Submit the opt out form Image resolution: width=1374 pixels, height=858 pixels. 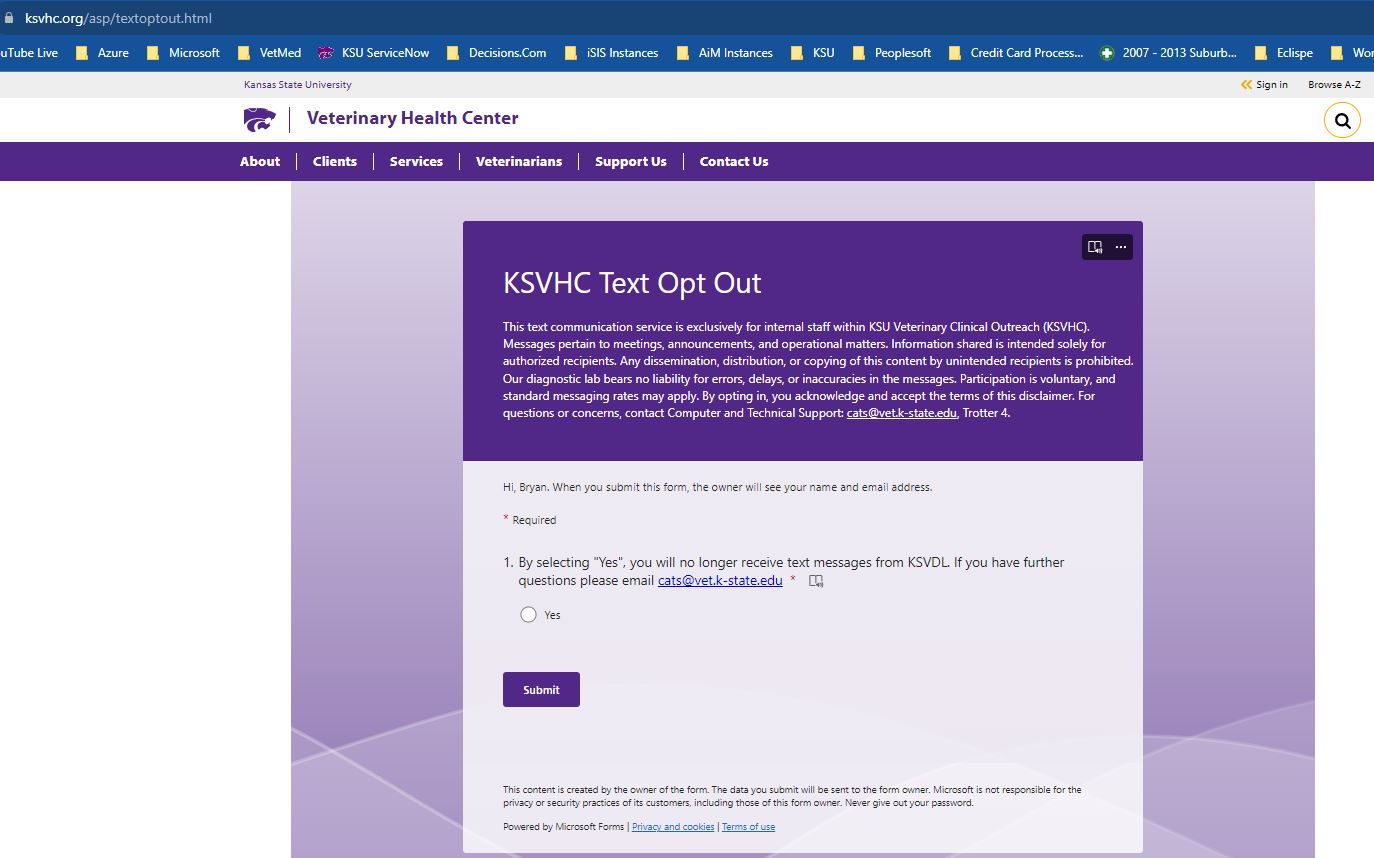[x=541, y=689]
